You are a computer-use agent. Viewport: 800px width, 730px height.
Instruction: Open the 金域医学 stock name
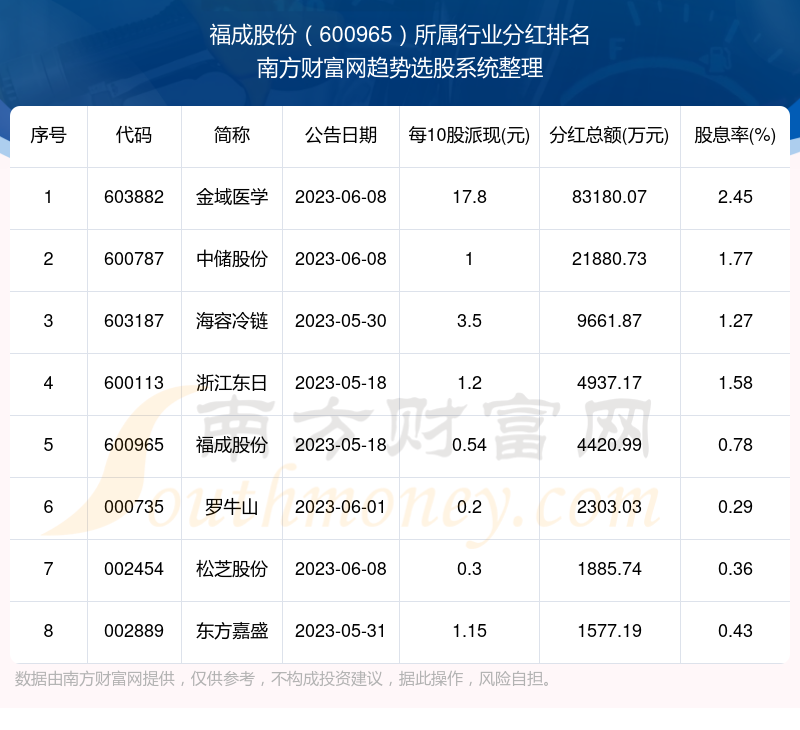click(x=232, y=197)
